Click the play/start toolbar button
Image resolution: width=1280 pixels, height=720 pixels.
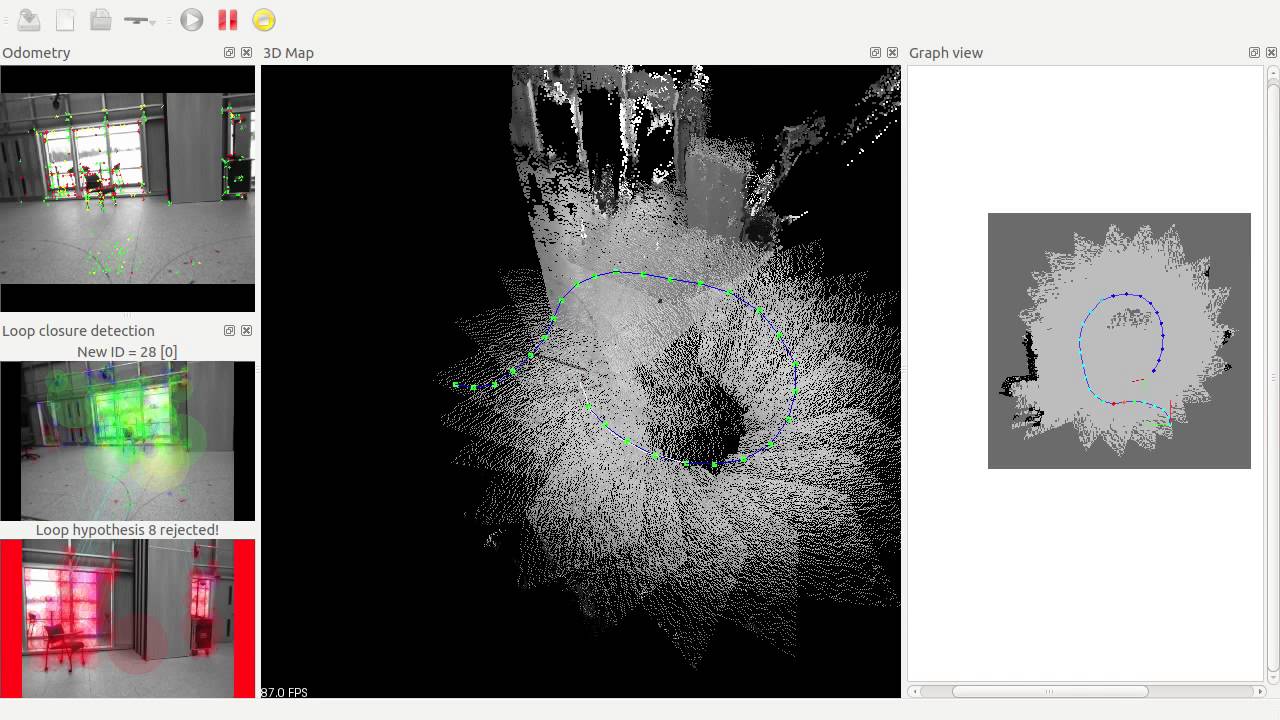[x=192, y=19]
